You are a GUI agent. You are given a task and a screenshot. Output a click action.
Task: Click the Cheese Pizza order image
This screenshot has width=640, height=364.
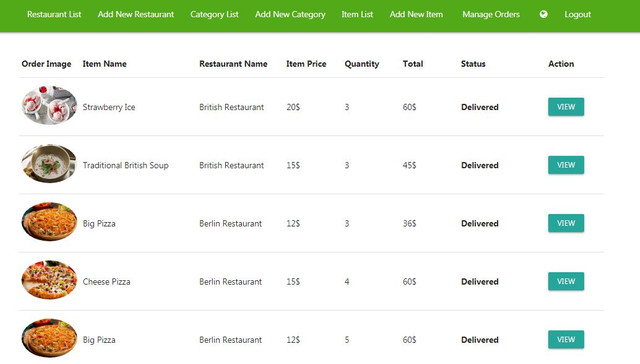[x=49, y=280]
